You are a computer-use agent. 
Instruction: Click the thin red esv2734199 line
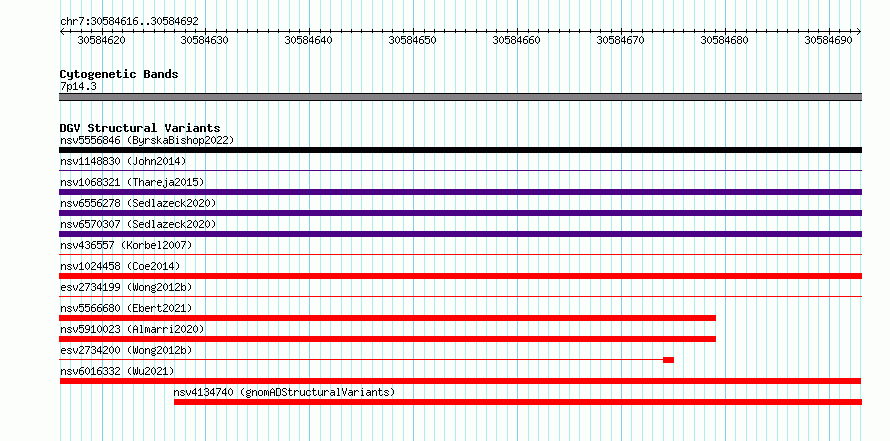coord(460,296)
